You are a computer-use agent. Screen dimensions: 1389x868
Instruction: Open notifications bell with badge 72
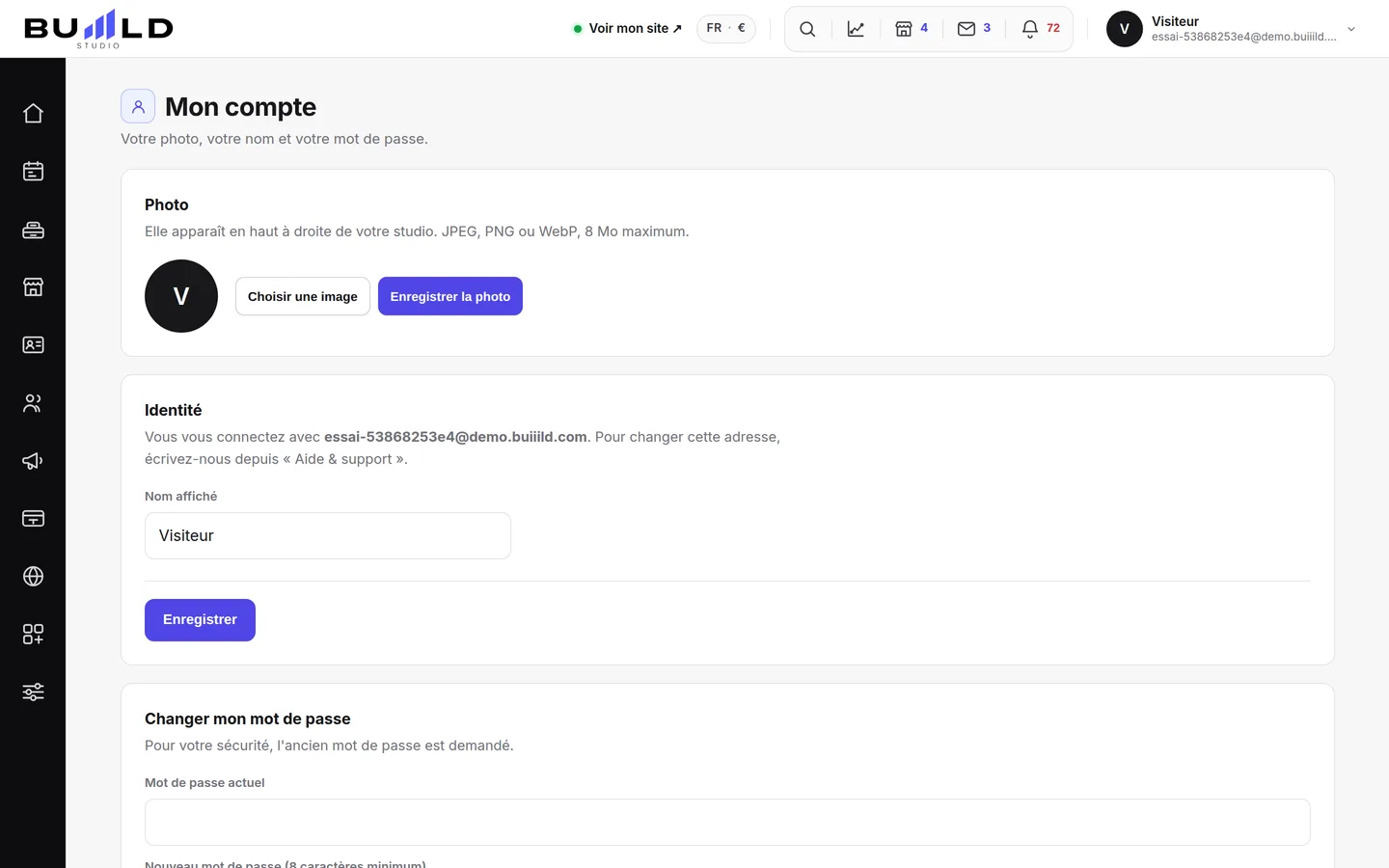click(x=1041, y=29)
